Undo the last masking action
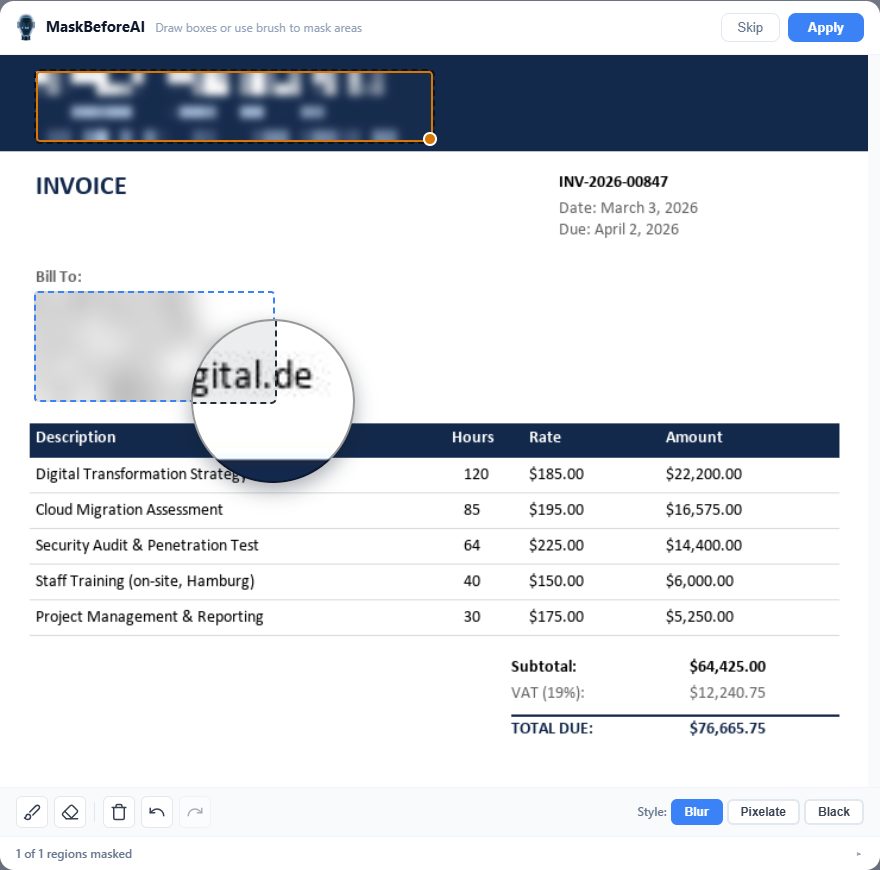This screenshot has height=870, width=880. tap(156, 811)
